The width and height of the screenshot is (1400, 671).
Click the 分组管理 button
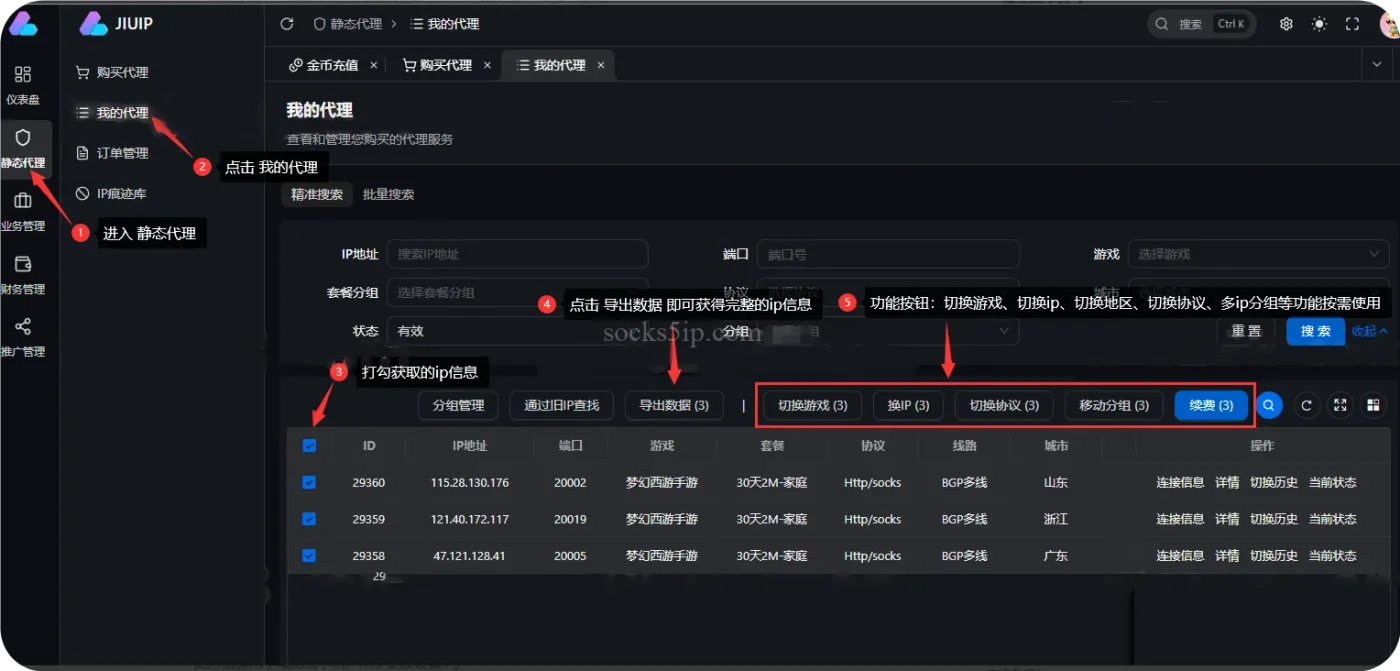coord(458,405)
